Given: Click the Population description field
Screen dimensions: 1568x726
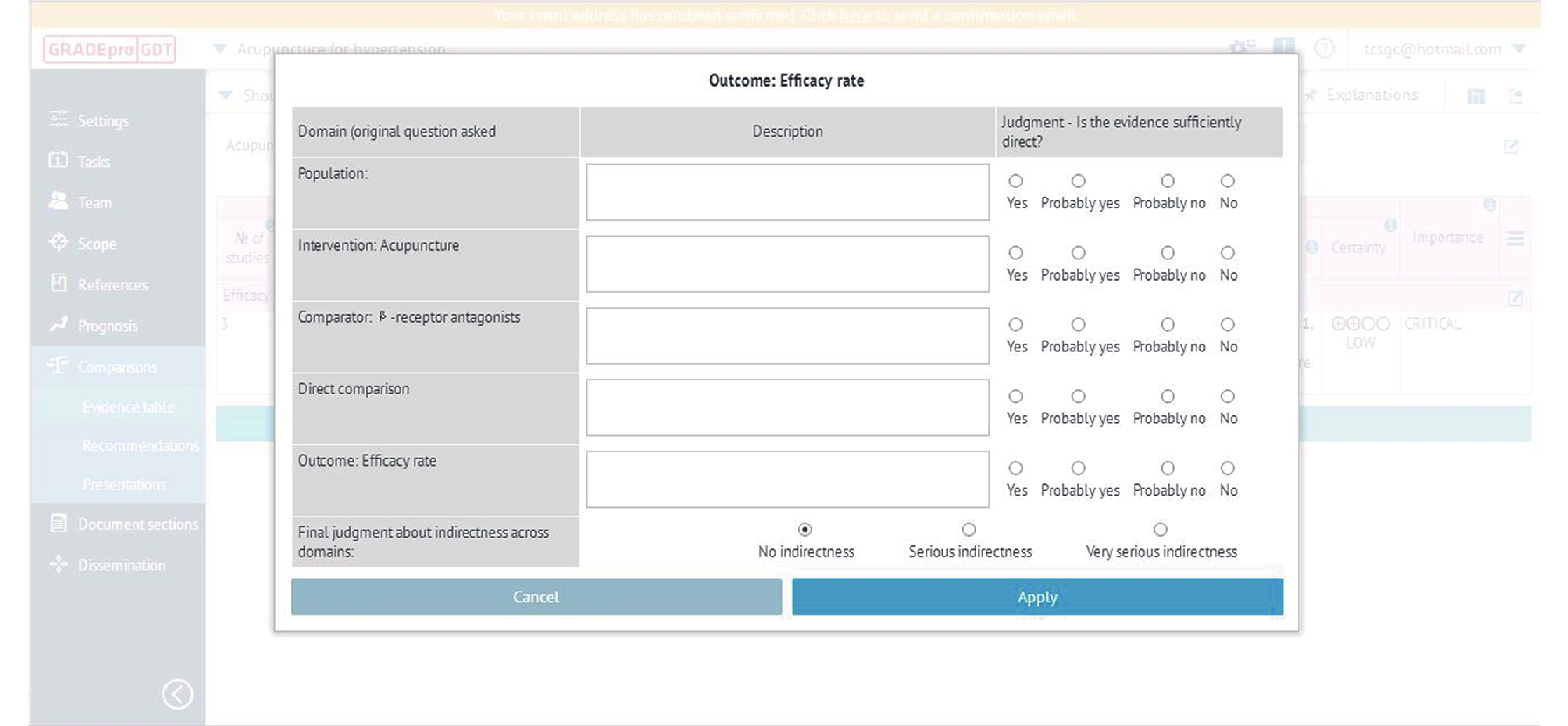Looking at the screenshot, I should 788,193.
